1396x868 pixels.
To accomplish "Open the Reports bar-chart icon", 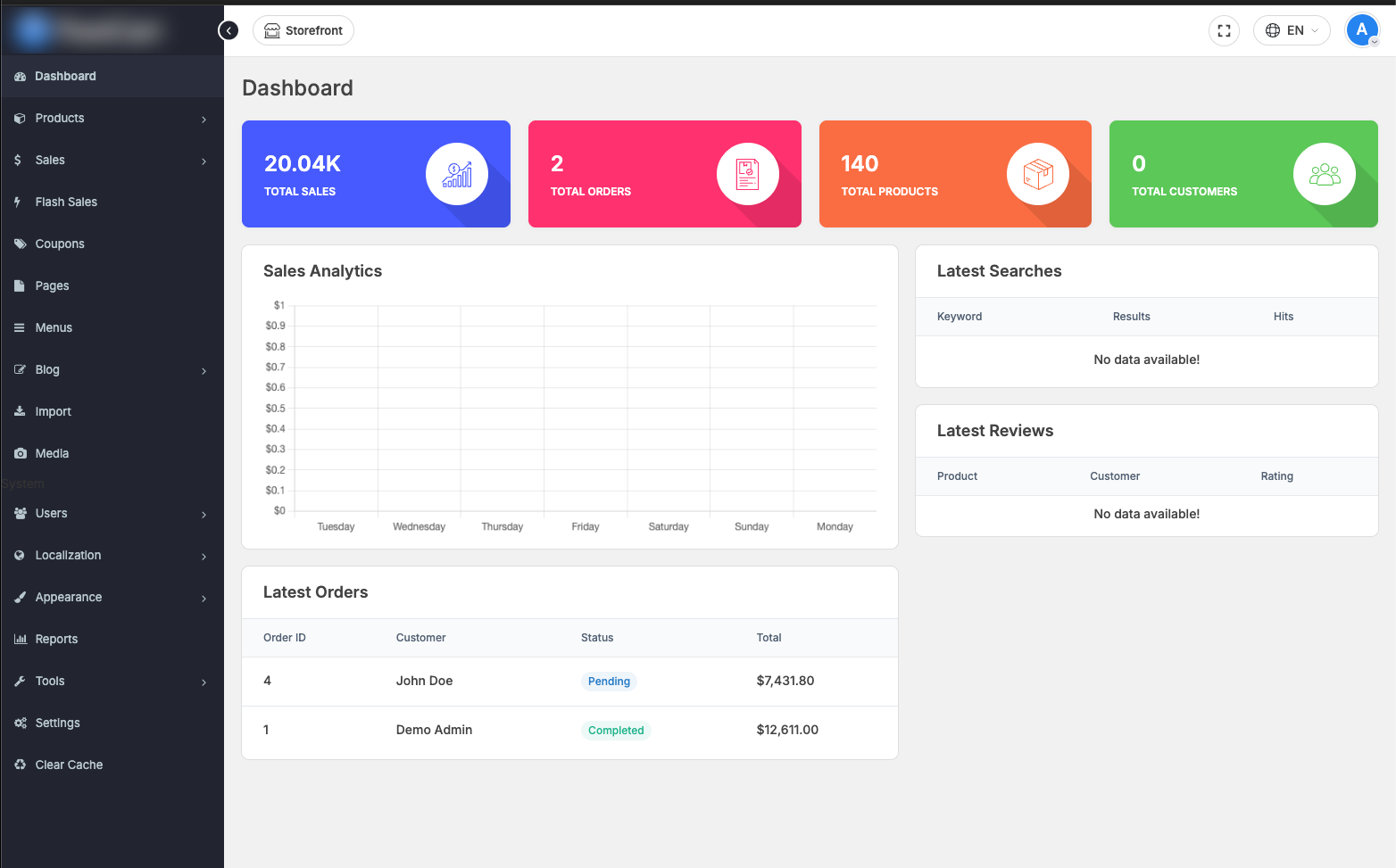I will coord(19,639).
